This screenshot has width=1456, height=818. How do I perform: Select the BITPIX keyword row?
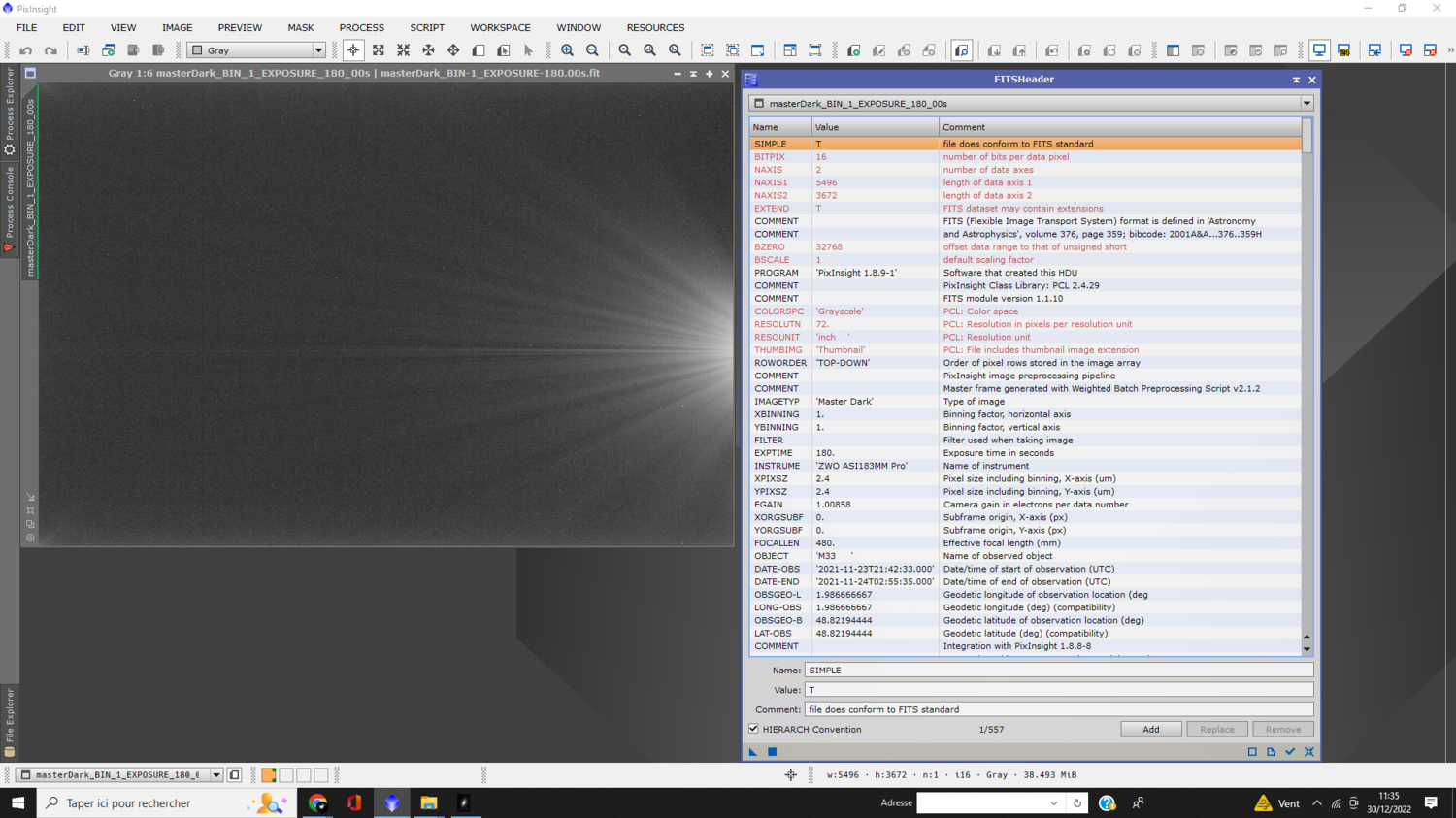[1025, 157]
